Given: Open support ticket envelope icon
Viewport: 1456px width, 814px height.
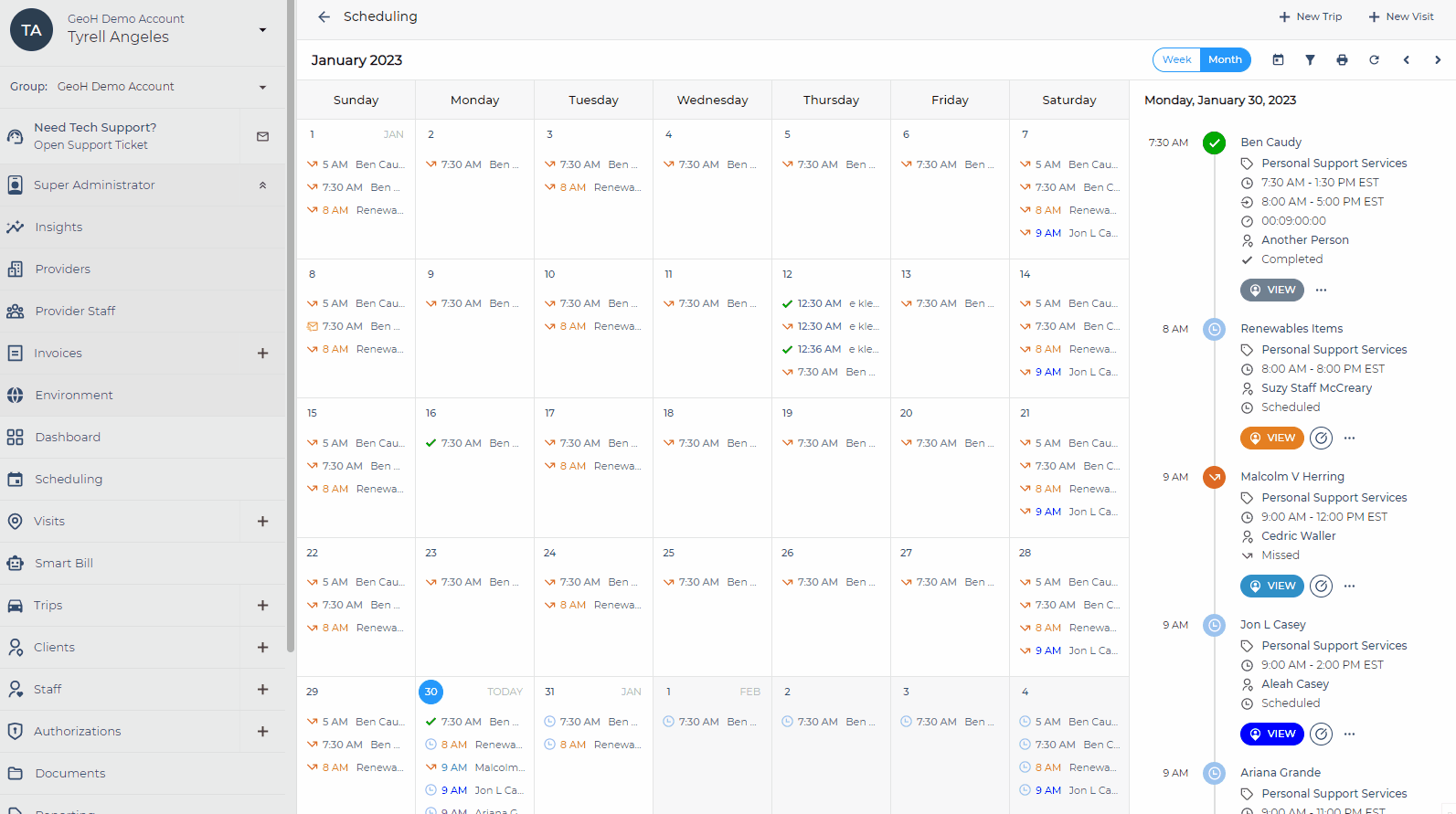Looking at the screenshot, I should (263, 136).
